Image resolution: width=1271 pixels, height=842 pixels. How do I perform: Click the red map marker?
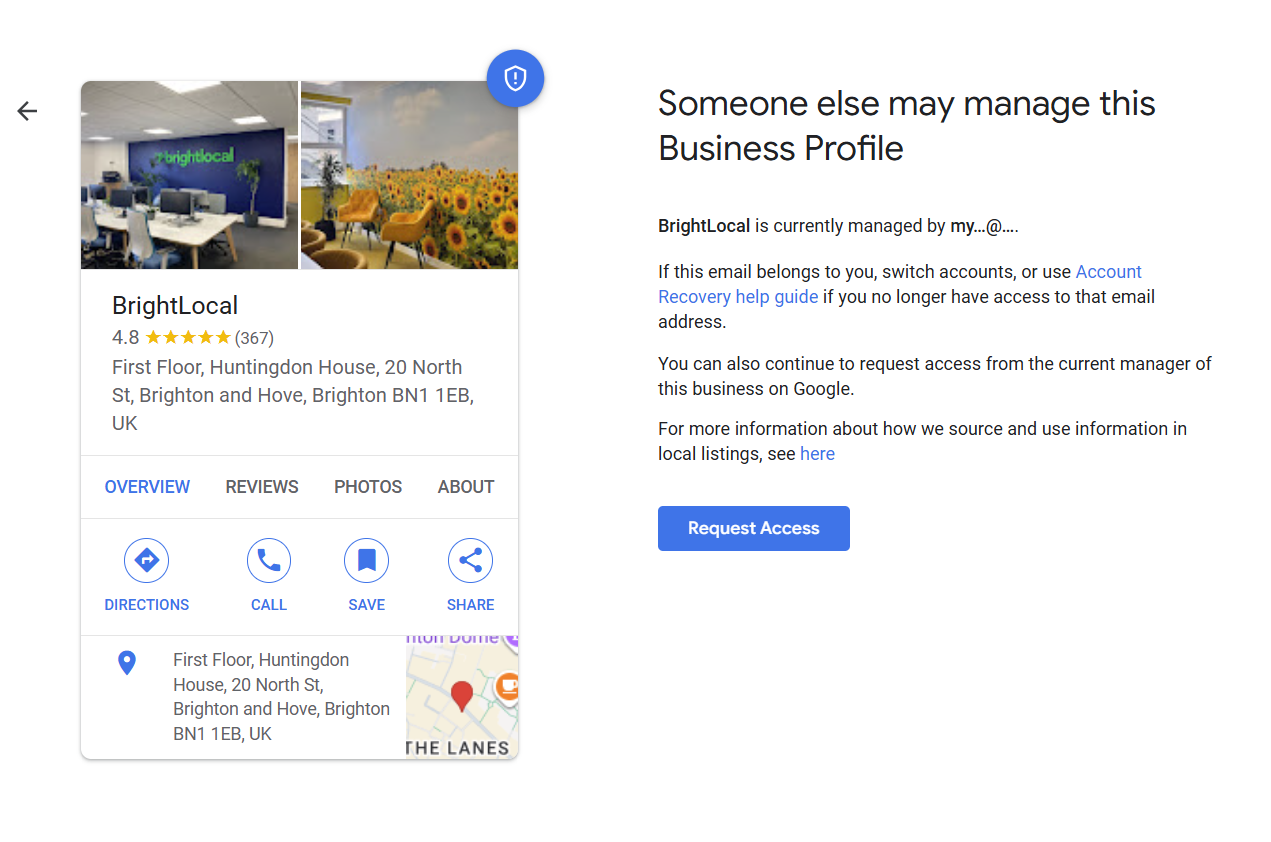point(461,695)
